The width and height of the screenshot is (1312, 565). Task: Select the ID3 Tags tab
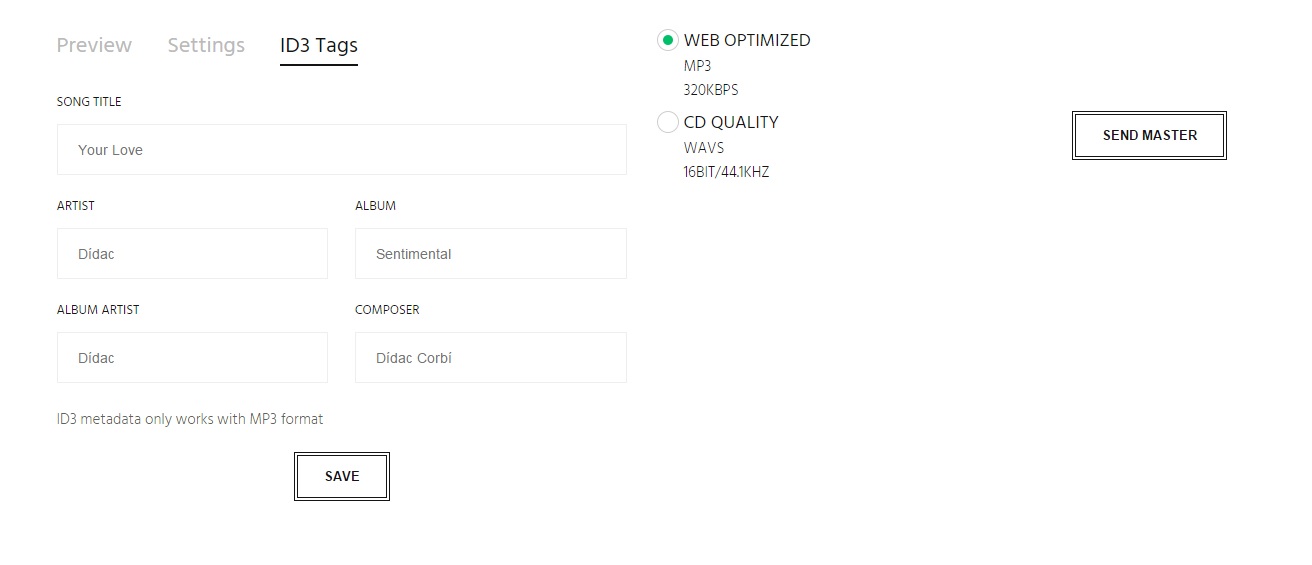[318, 45]
